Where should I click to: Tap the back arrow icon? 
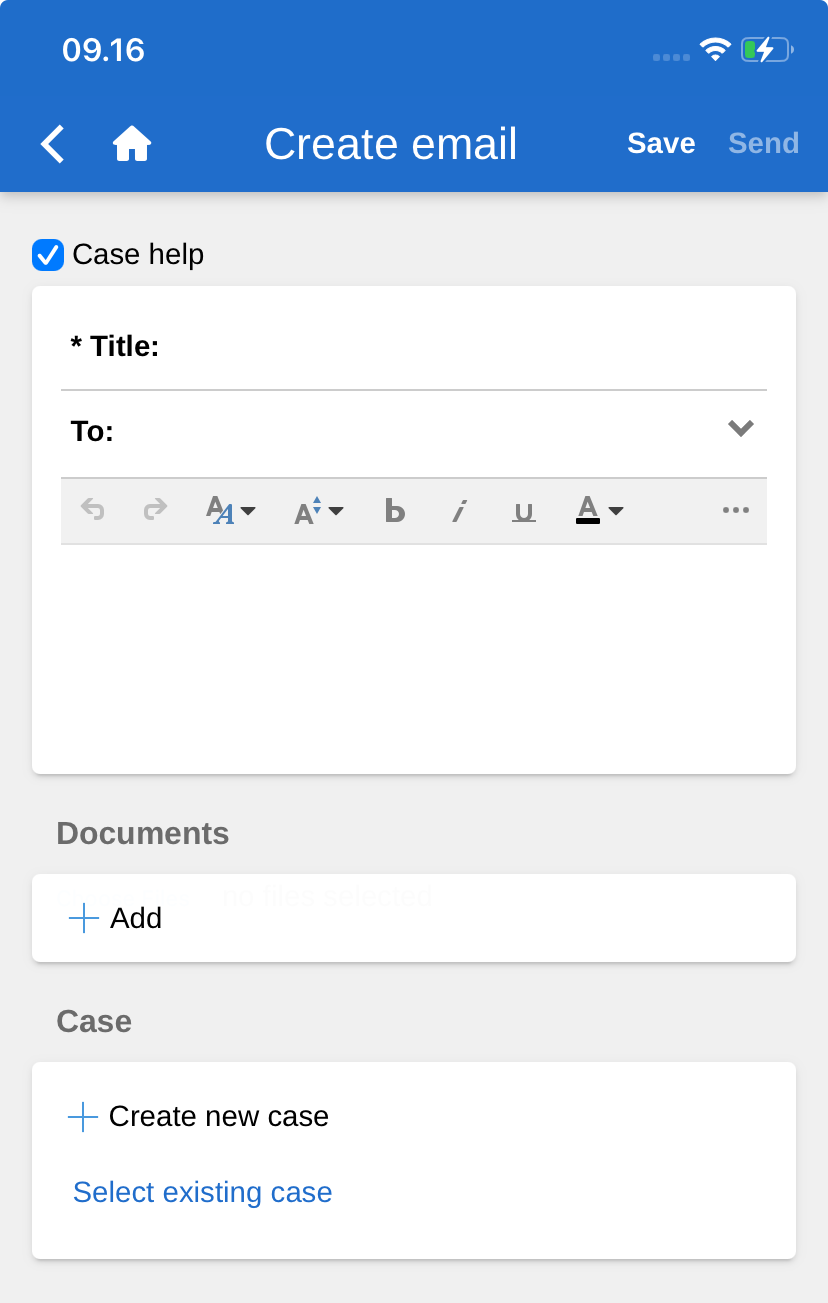[53, 144]
